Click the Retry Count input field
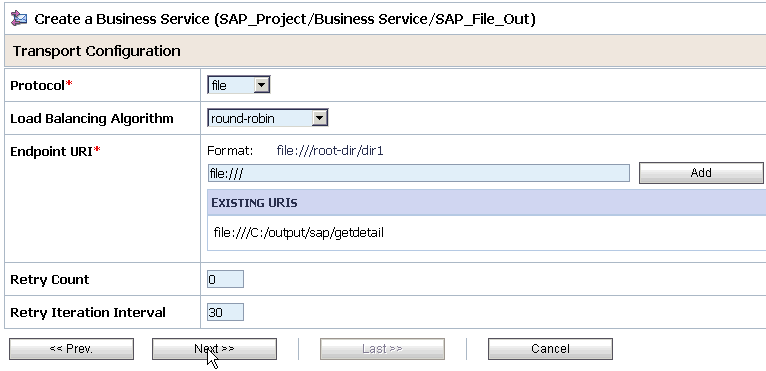The height and width of the screenshot is (371, 766). (225, 280)
